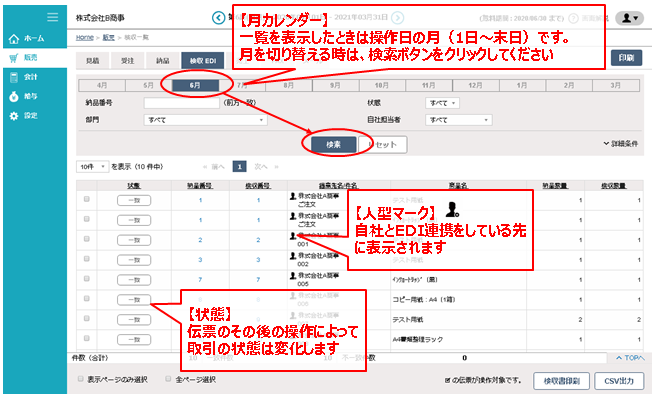The image size is (653, 394).
Task: Sort by 検収番号 column header
Action: 258,186
